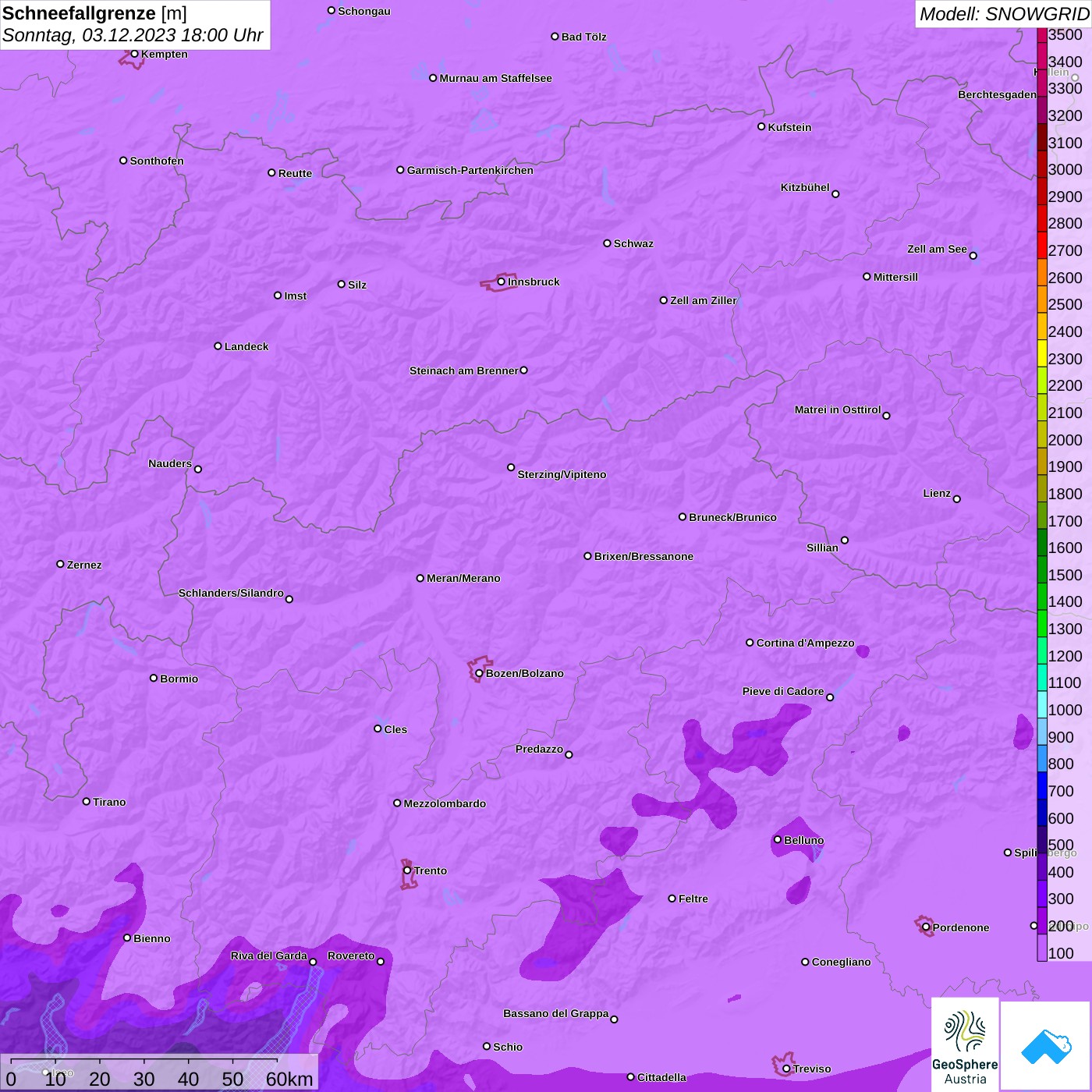Image resolution: width=1092 pixels, height=1092 pixels.
Task: Click the Sterzing/Vipiteno label
Action: point(562,474)
